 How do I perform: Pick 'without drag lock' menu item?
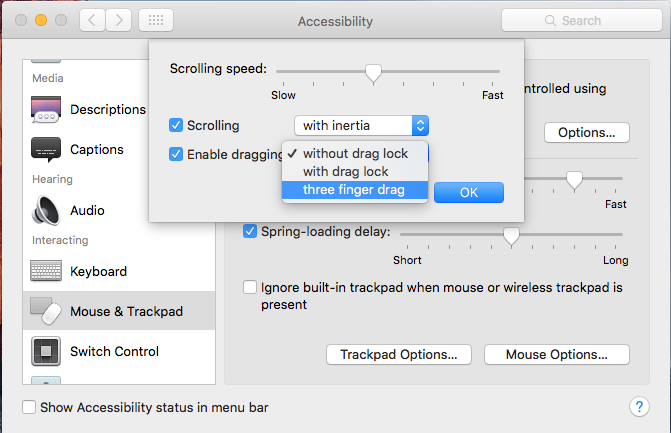click(x=355, y=154)
